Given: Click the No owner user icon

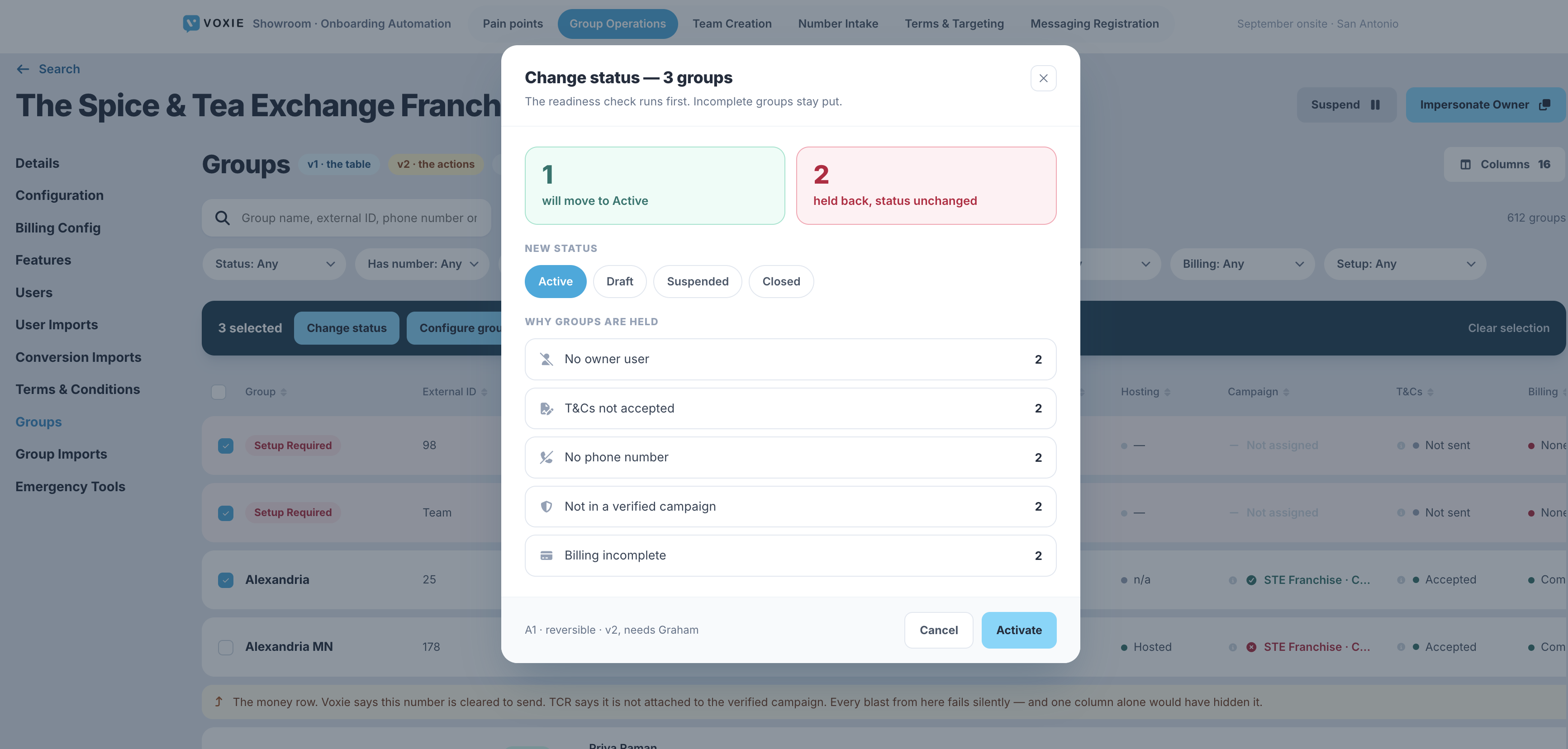Looking at the screenshot, I should [x=546, y=360].
